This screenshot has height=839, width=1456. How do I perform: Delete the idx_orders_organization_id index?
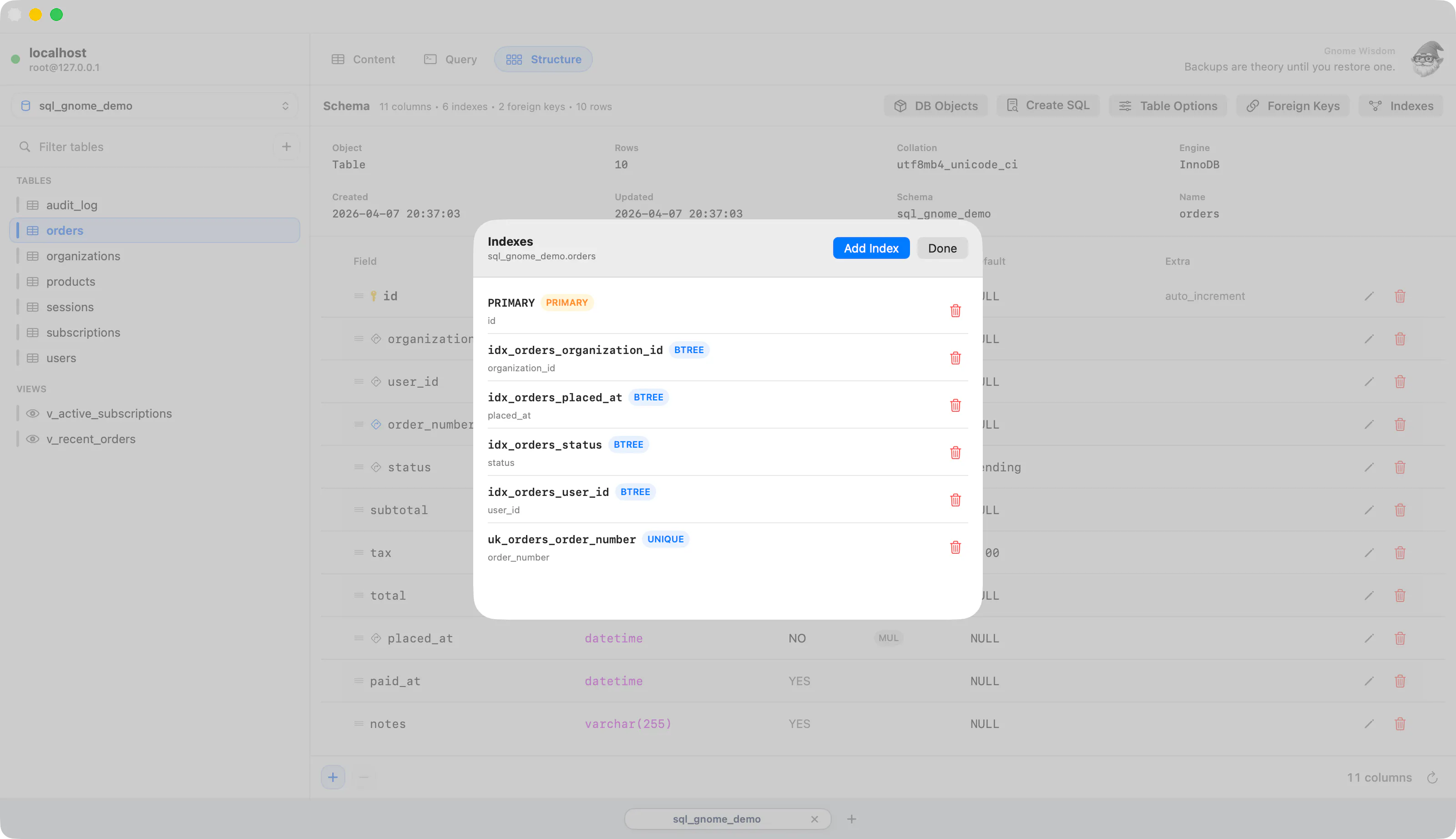click(x=955, y=358)
